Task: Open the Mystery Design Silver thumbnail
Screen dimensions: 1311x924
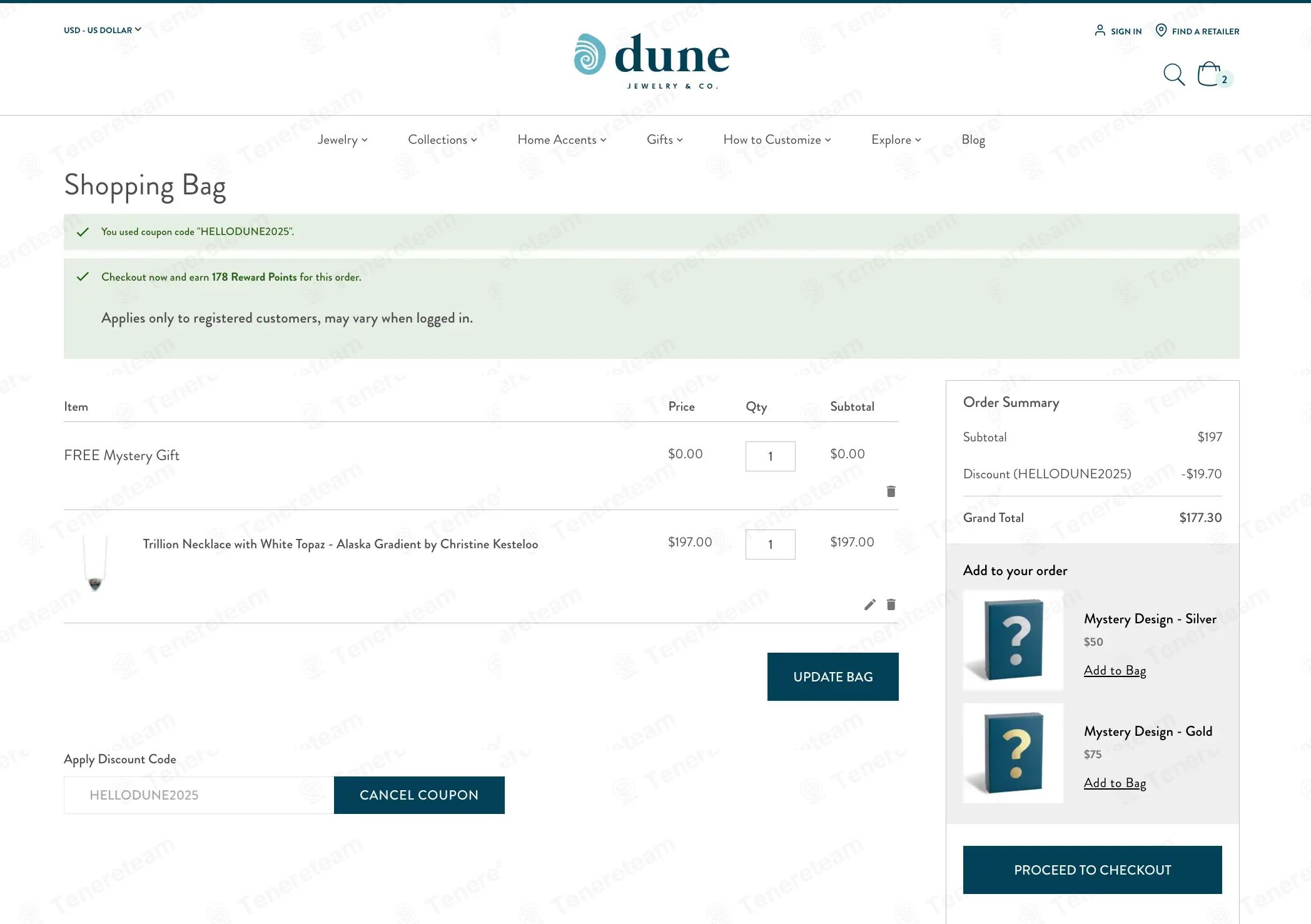Action: 1013,640
